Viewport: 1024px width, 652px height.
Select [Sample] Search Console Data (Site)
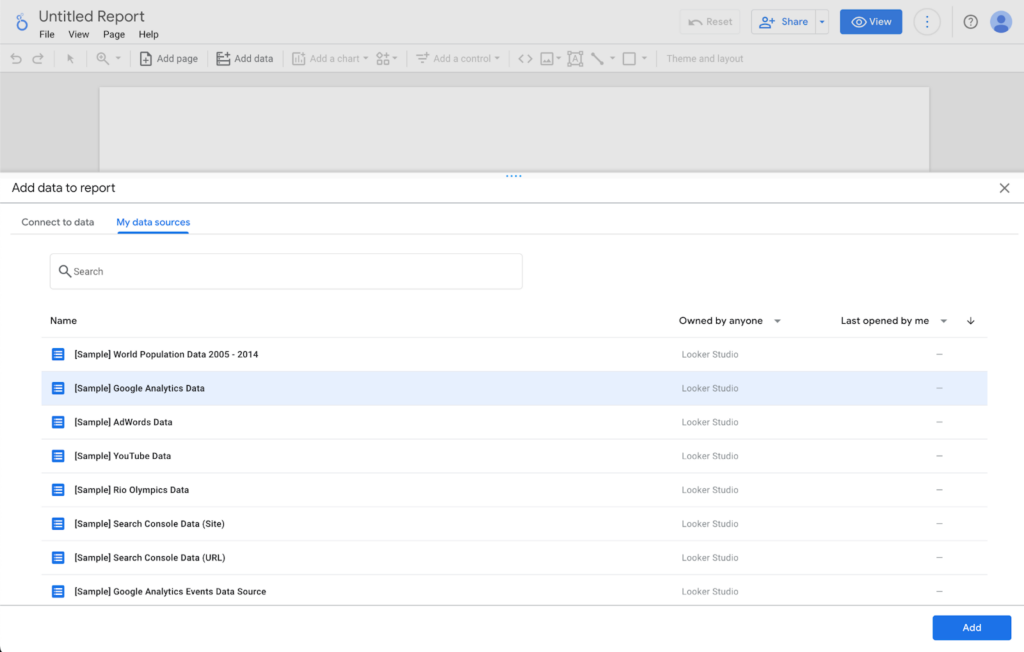514,524
